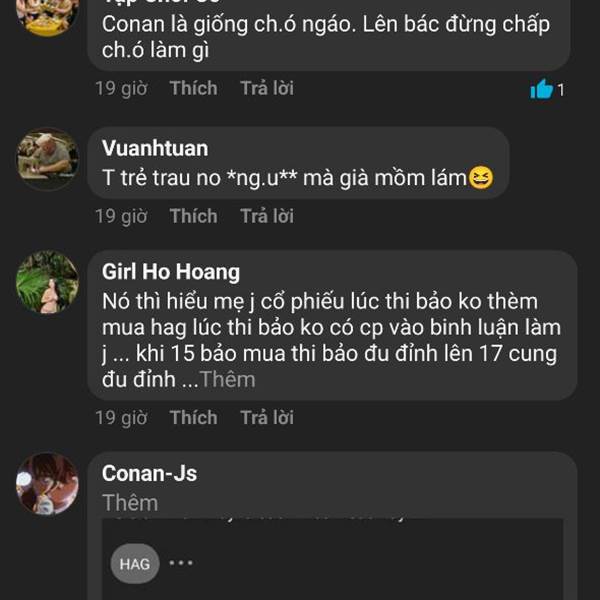Open Girl Ho Hoang's avatar
This screenshot has width=600, height=600.
pyautogui.click(x=47, y=281)
